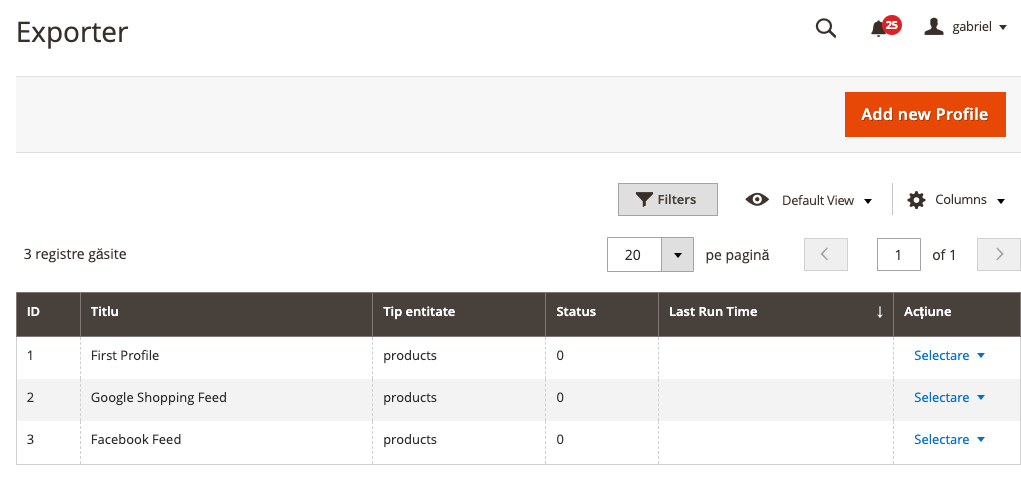
Task: Open the gabriel user account menu
Action: (966, 27)
